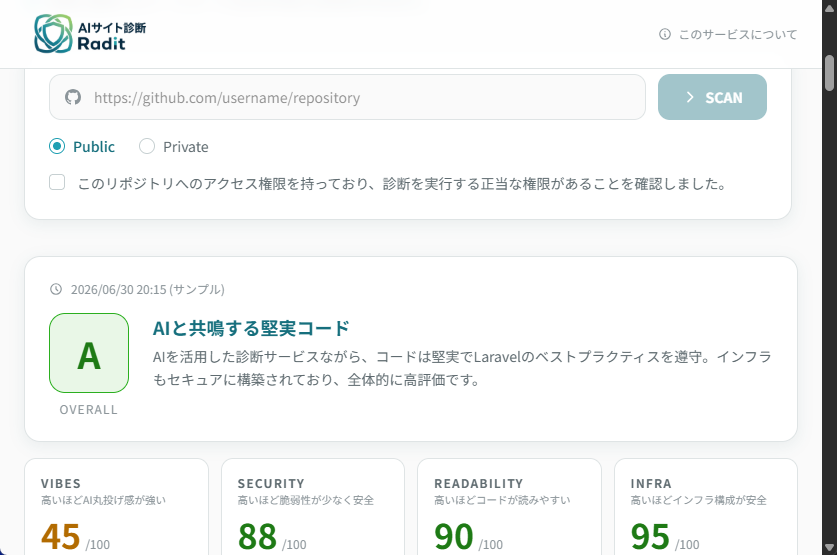Click the 2026/06/30 20:15 (サンプル) timestamp
This screenshot has height=555, width=837.
click(x=148, y=289)
